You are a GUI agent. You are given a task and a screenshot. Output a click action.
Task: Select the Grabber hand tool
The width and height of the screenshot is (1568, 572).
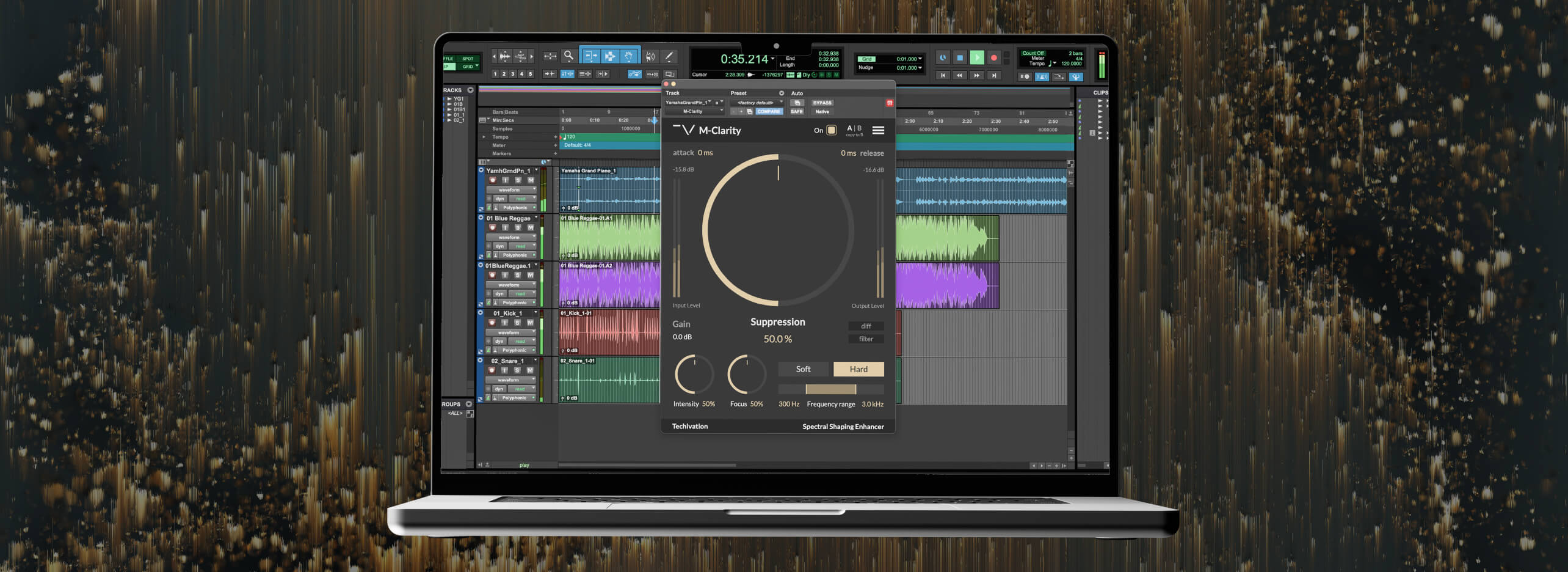[629, 57]
